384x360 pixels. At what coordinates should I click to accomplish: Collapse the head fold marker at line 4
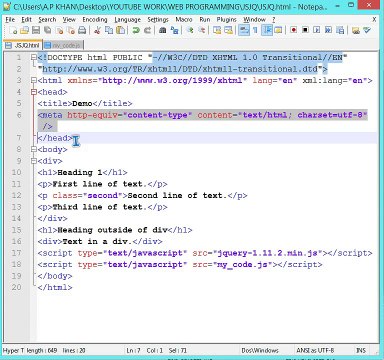pyautogui.click(x=33, y=92)
